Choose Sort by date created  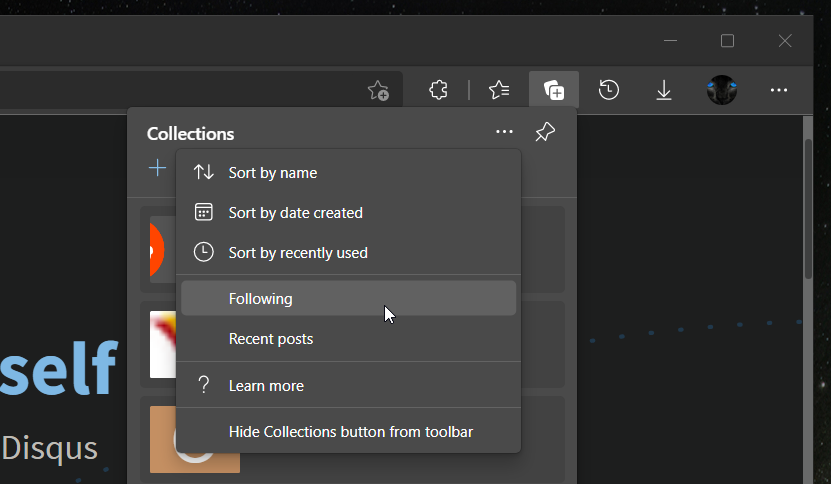tap(295, 213)
